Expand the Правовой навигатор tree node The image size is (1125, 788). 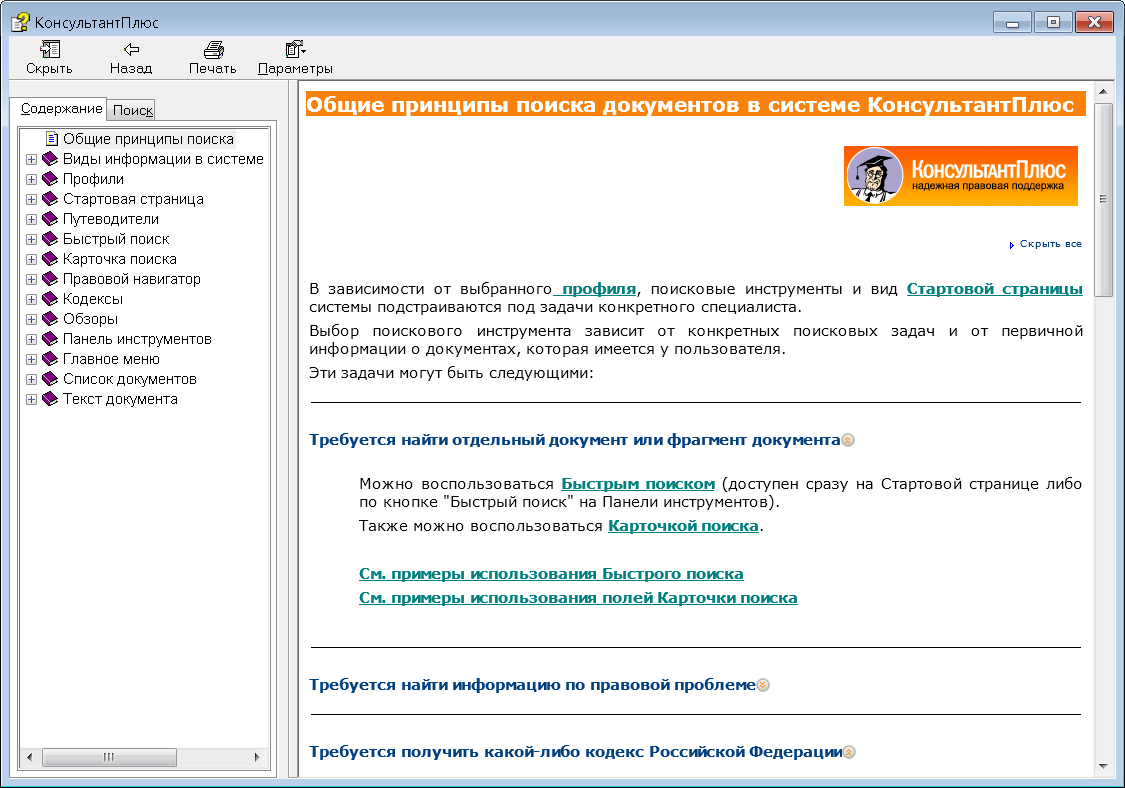point(32,280)
